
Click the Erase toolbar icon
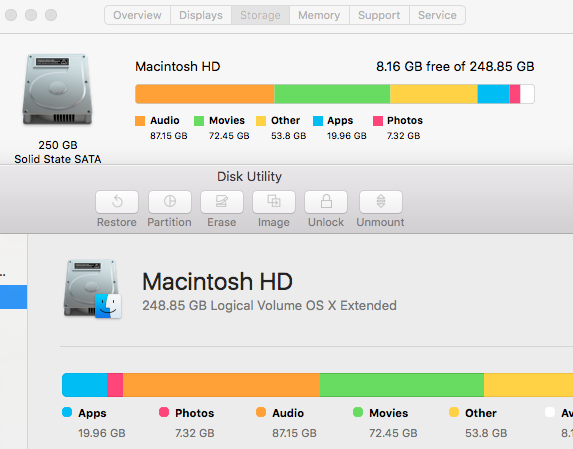222,202
